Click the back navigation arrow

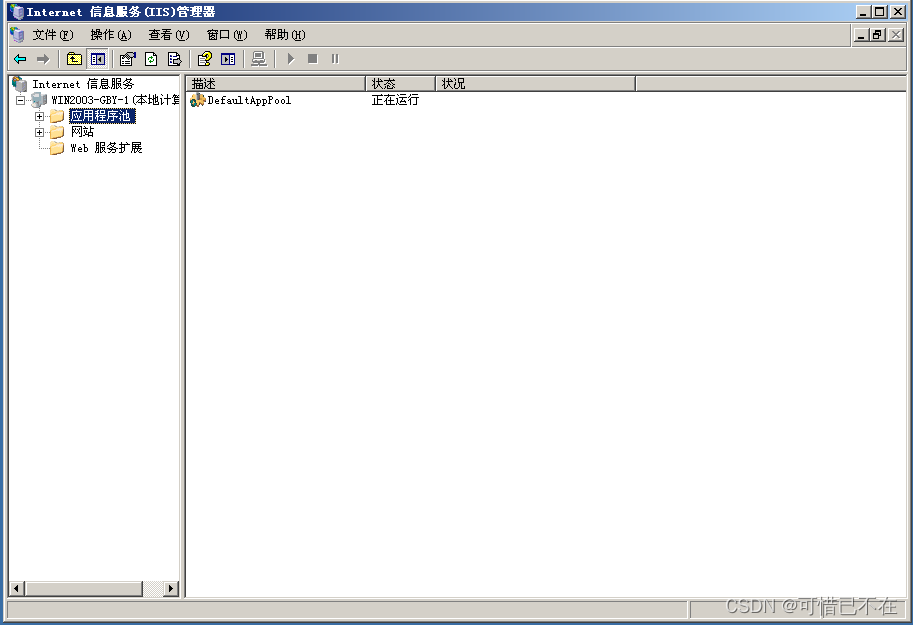[x=20, y=59]
